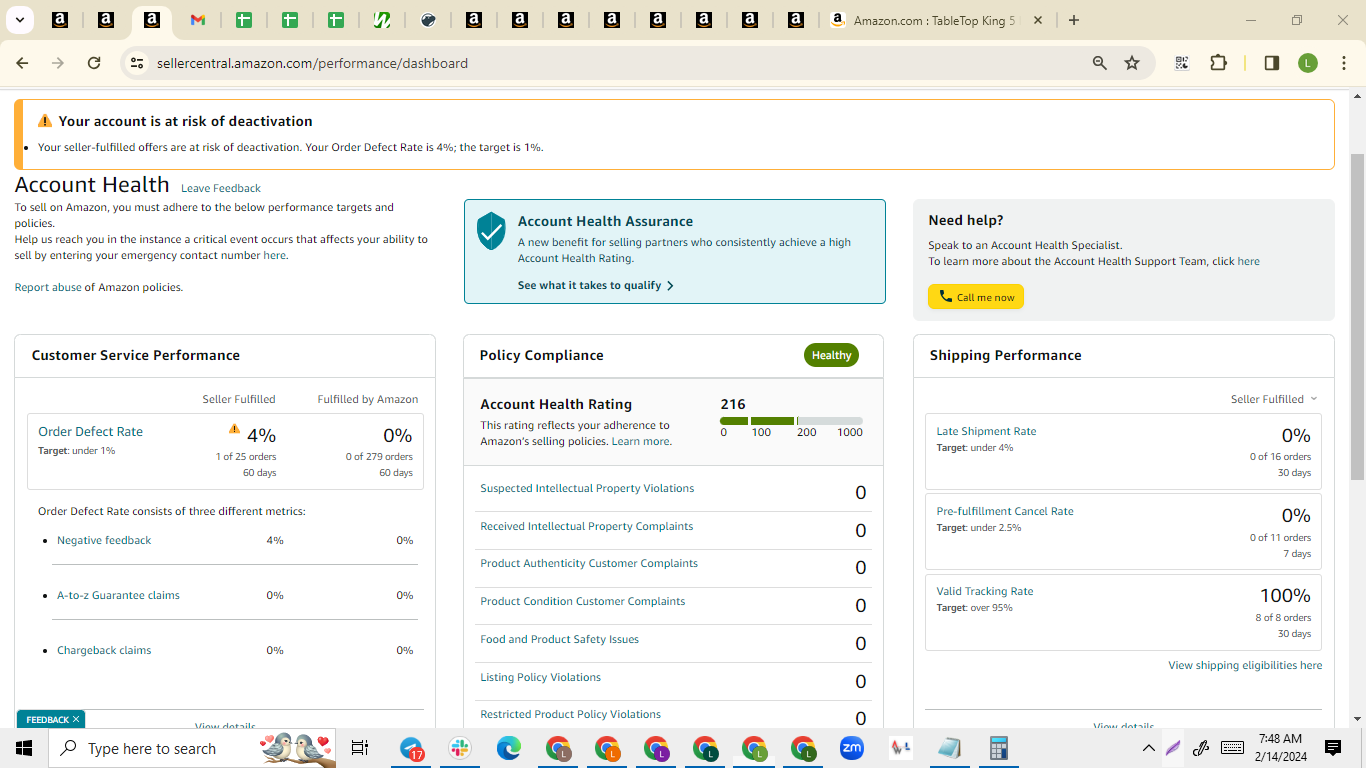Open Received Intellectual Property Complaints
1366x768 pixels.
587,526
